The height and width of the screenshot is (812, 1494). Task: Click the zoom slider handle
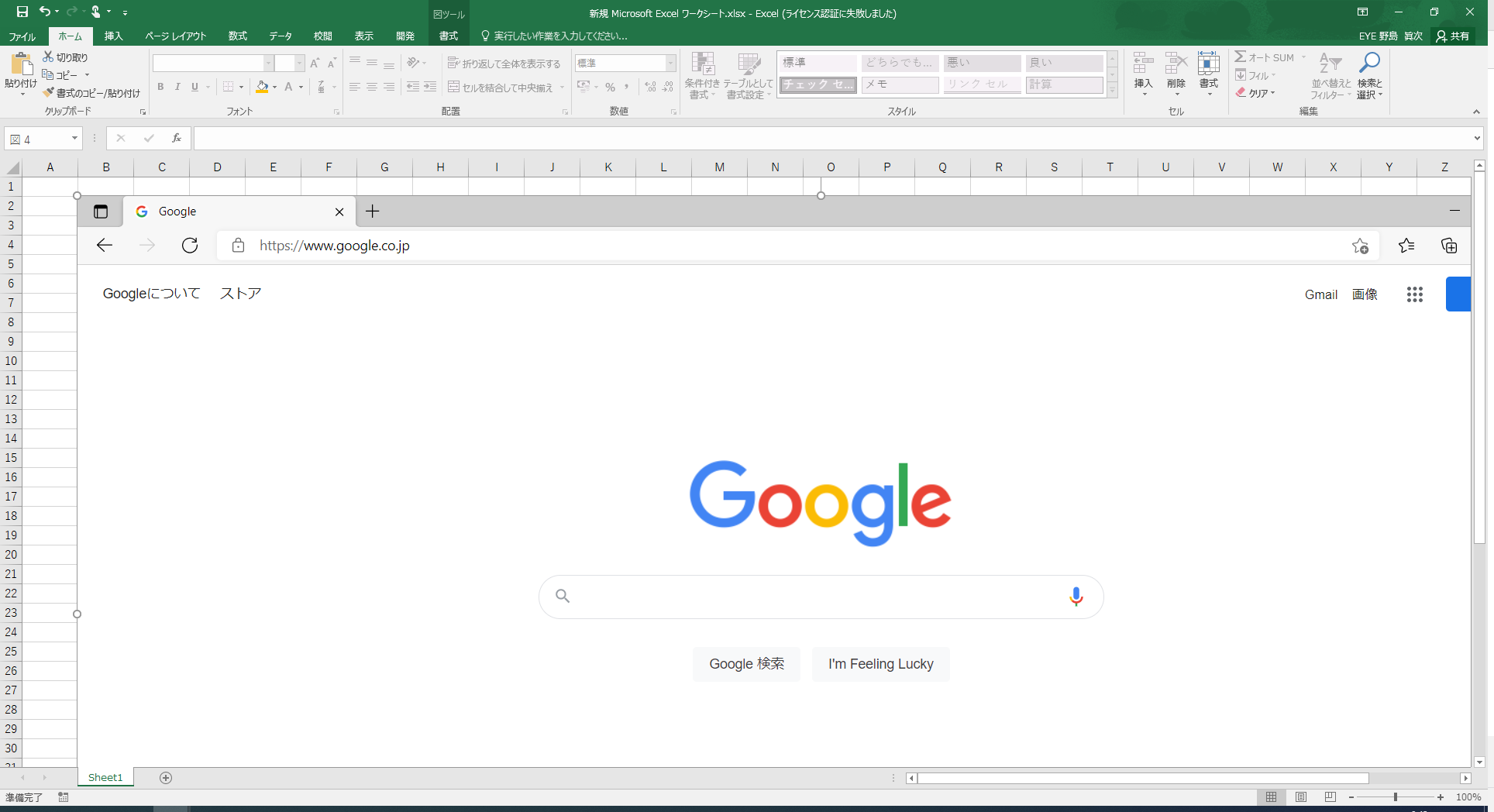(1396, 797)
